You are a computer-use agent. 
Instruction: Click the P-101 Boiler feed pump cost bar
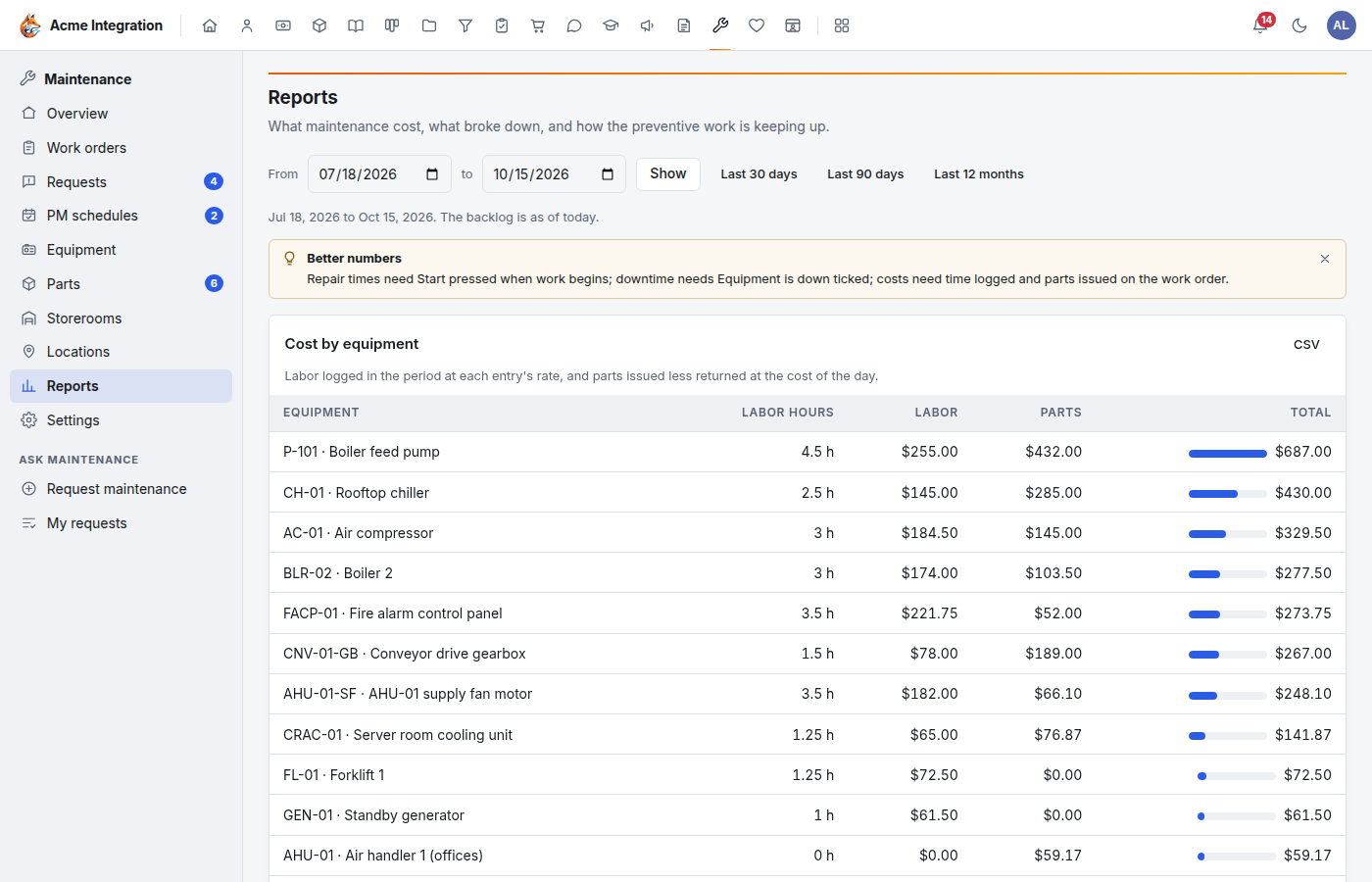point(1228,453)
